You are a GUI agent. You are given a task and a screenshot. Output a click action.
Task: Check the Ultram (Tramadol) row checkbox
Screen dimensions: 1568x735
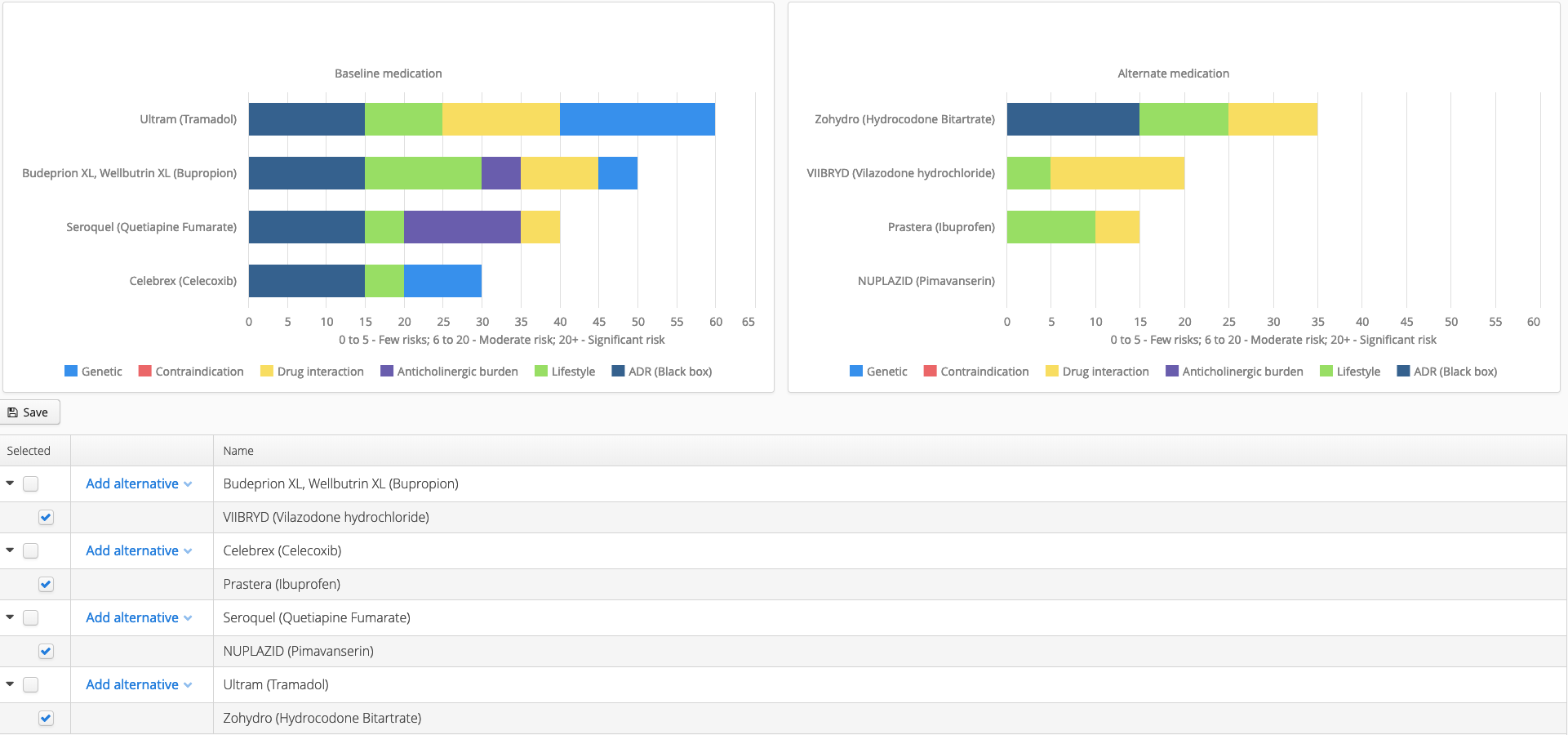[x=31, y=684]
